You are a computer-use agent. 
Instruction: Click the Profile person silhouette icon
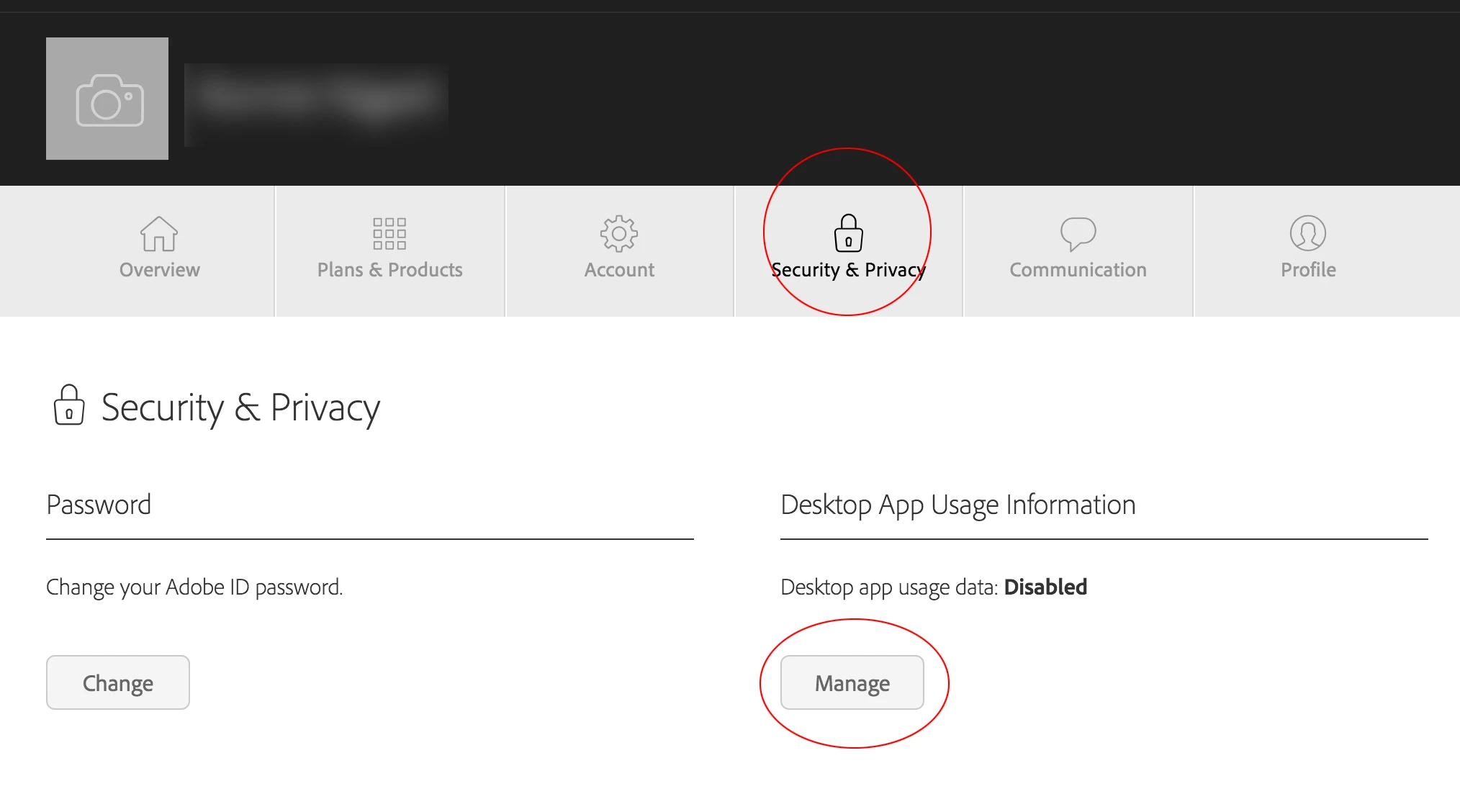(1307, 233)
